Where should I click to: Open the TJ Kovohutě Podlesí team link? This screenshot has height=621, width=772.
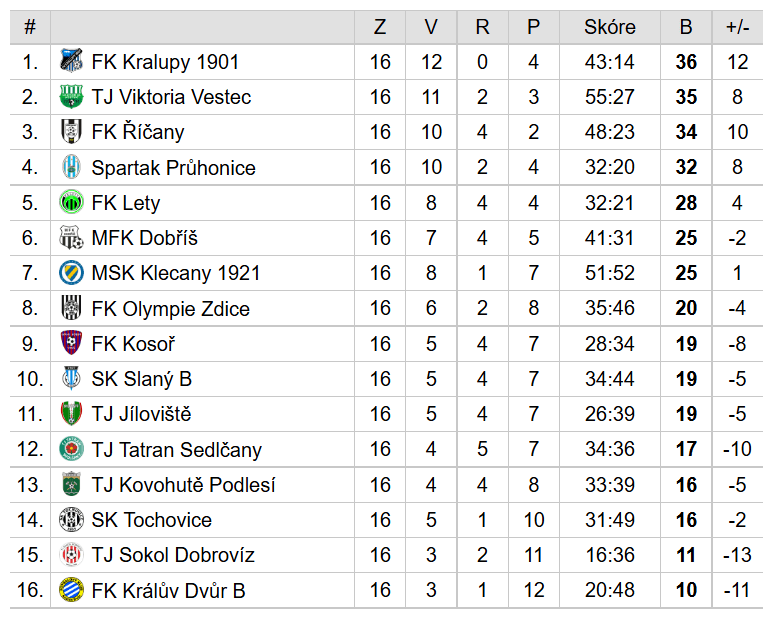[x=183, y=485]
